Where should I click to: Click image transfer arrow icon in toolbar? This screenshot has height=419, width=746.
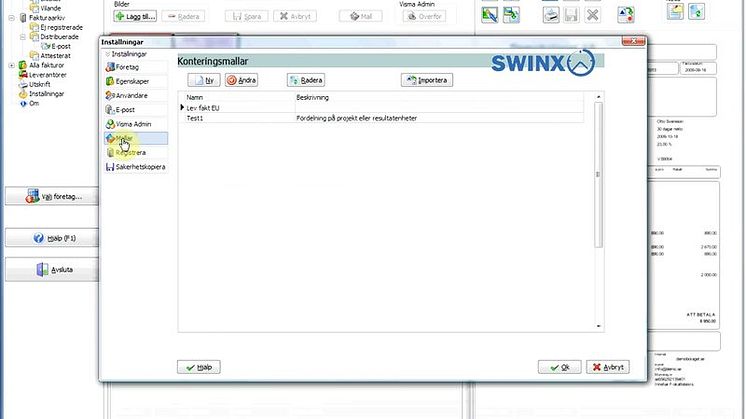pyautogui.click(x=511, y=15)
